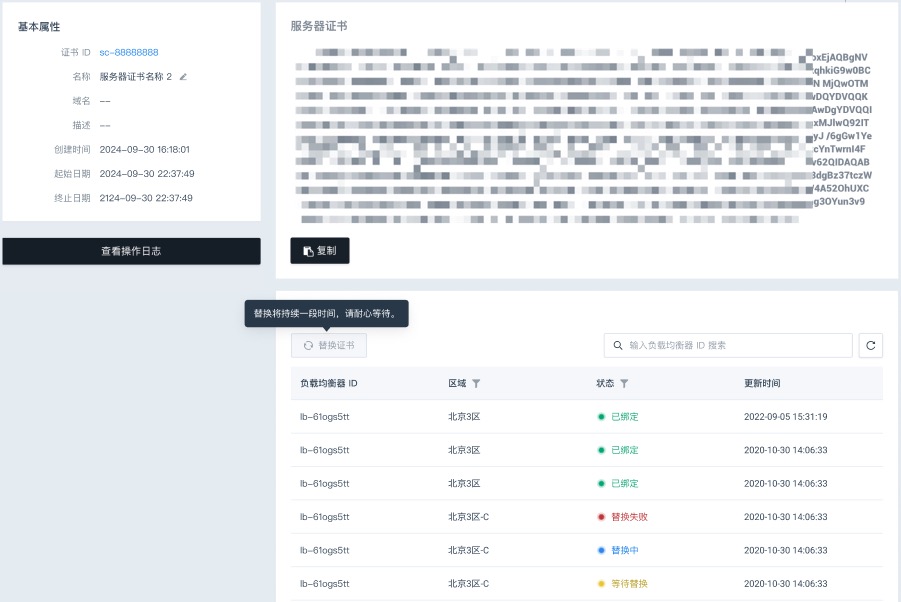Click the 复制 button below the certificate

pos(319,251)
